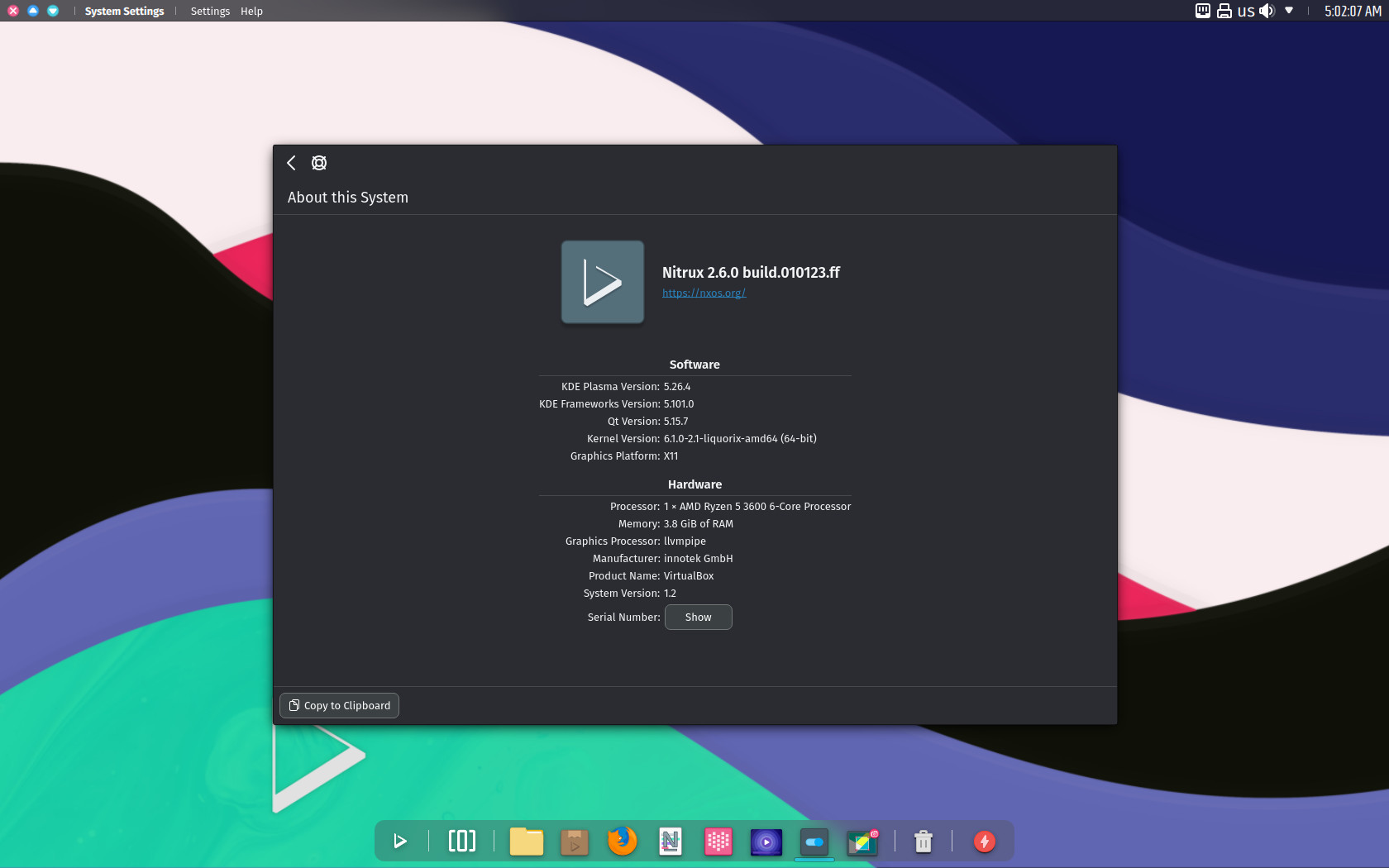Click the Hardware section heading
This screenshot has width=1389, height=868.
pos(694,484)
